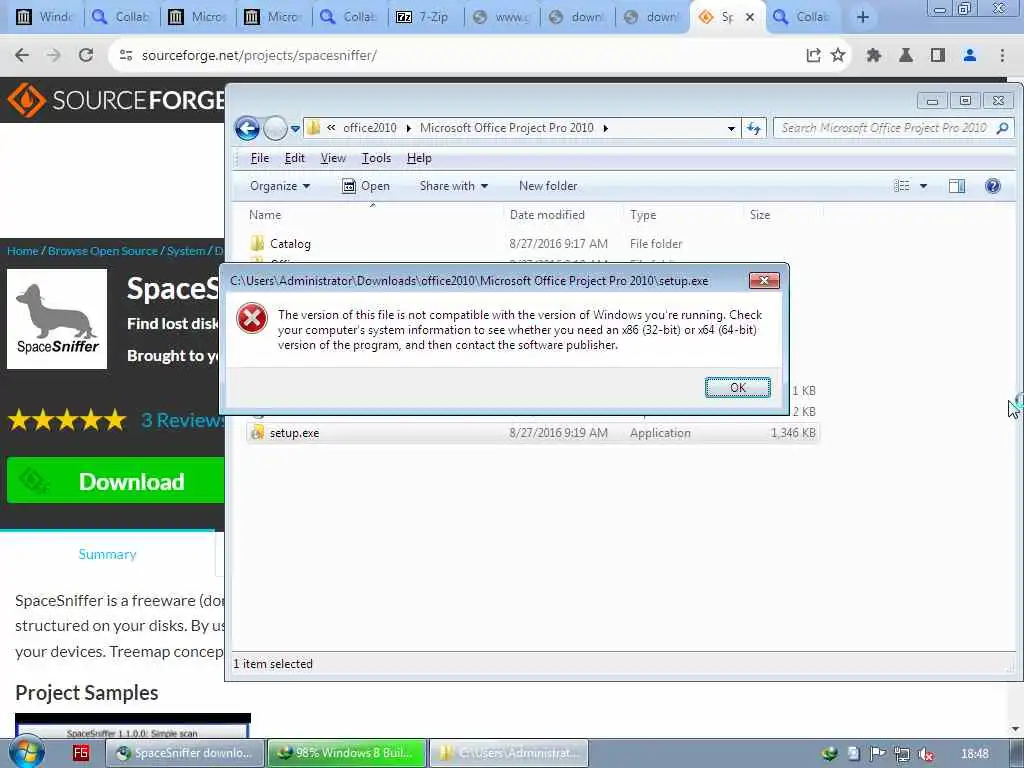Refresh the Explorer folder view
Image resolution: width=1024 pixels, height=768 pixels.
pyautogui.click(x=754, y=129)
